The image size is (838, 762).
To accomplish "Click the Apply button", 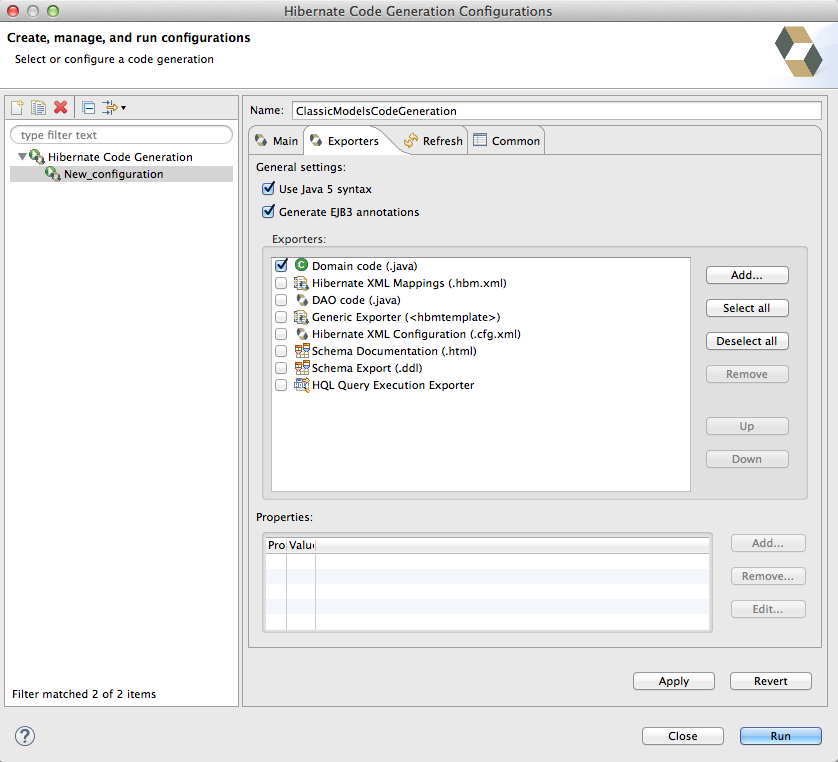I will [674, 681].
